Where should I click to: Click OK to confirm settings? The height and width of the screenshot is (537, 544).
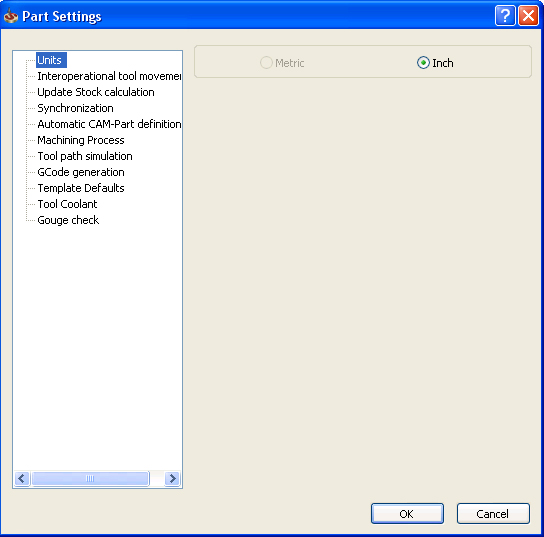point(407,513)
